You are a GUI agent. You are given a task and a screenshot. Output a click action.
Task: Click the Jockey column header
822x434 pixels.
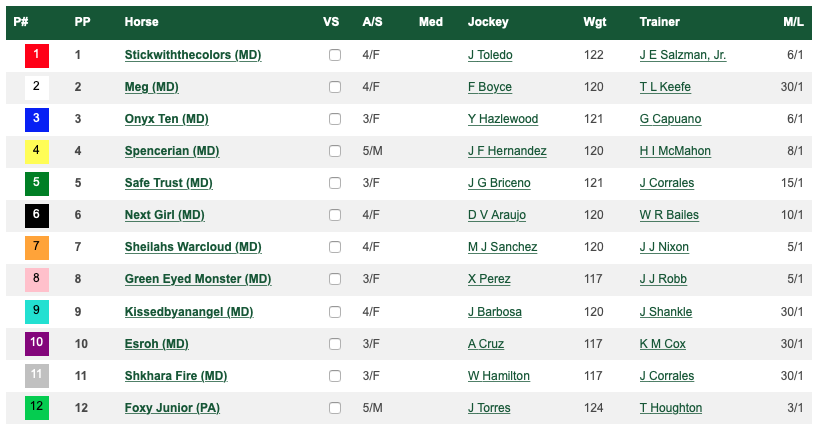coord(488,22)
